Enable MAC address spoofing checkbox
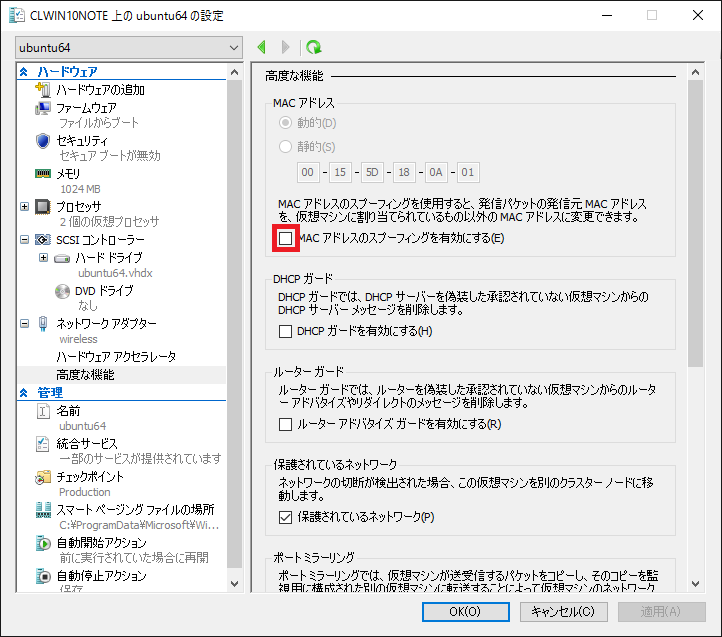Image resolution: width=722 pixels, height=637 pixels. point(286,238)
